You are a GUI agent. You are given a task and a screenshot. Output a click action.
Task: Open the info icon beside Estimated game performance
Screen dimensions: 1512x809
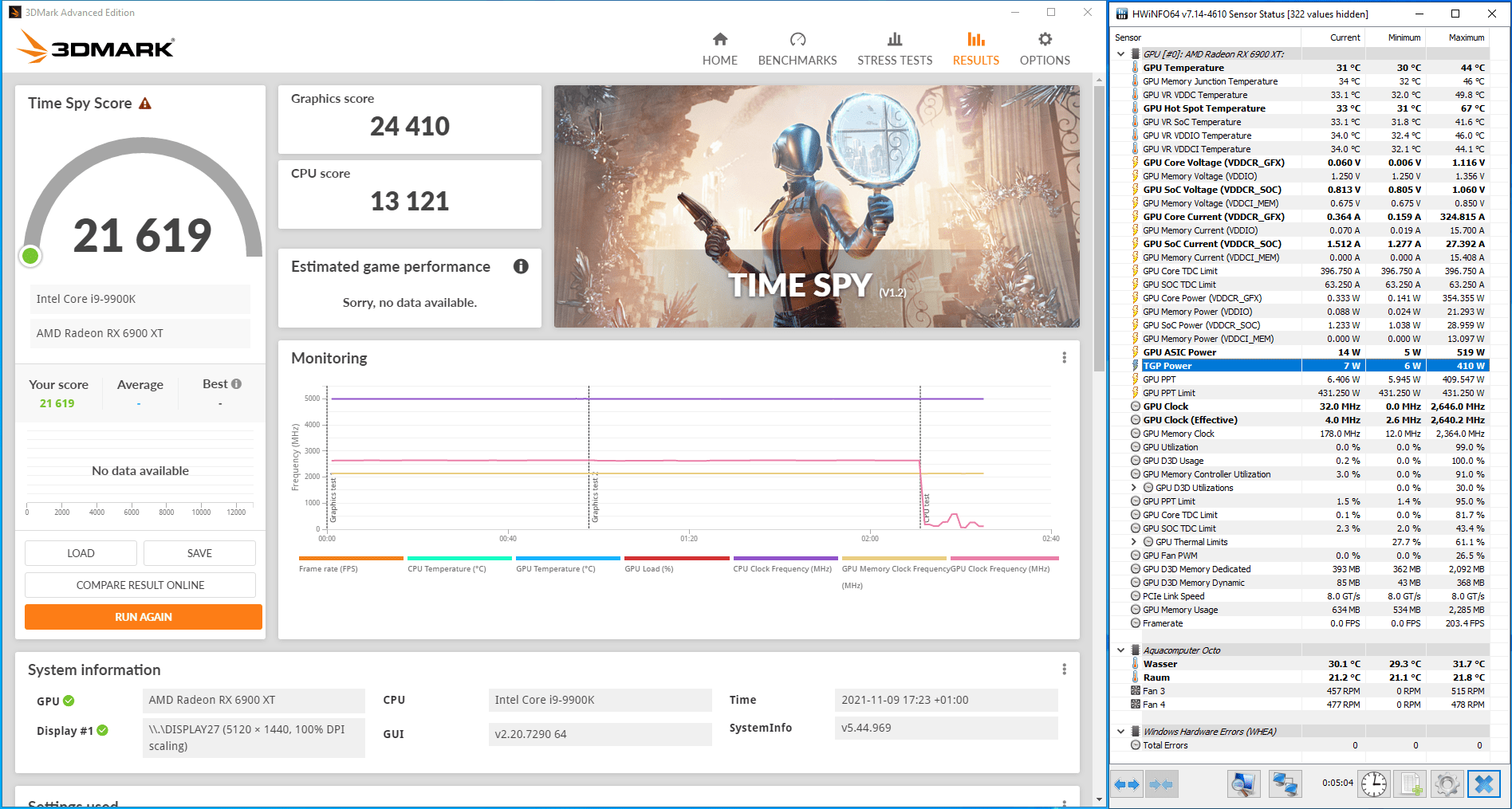(x=521, y=266)
